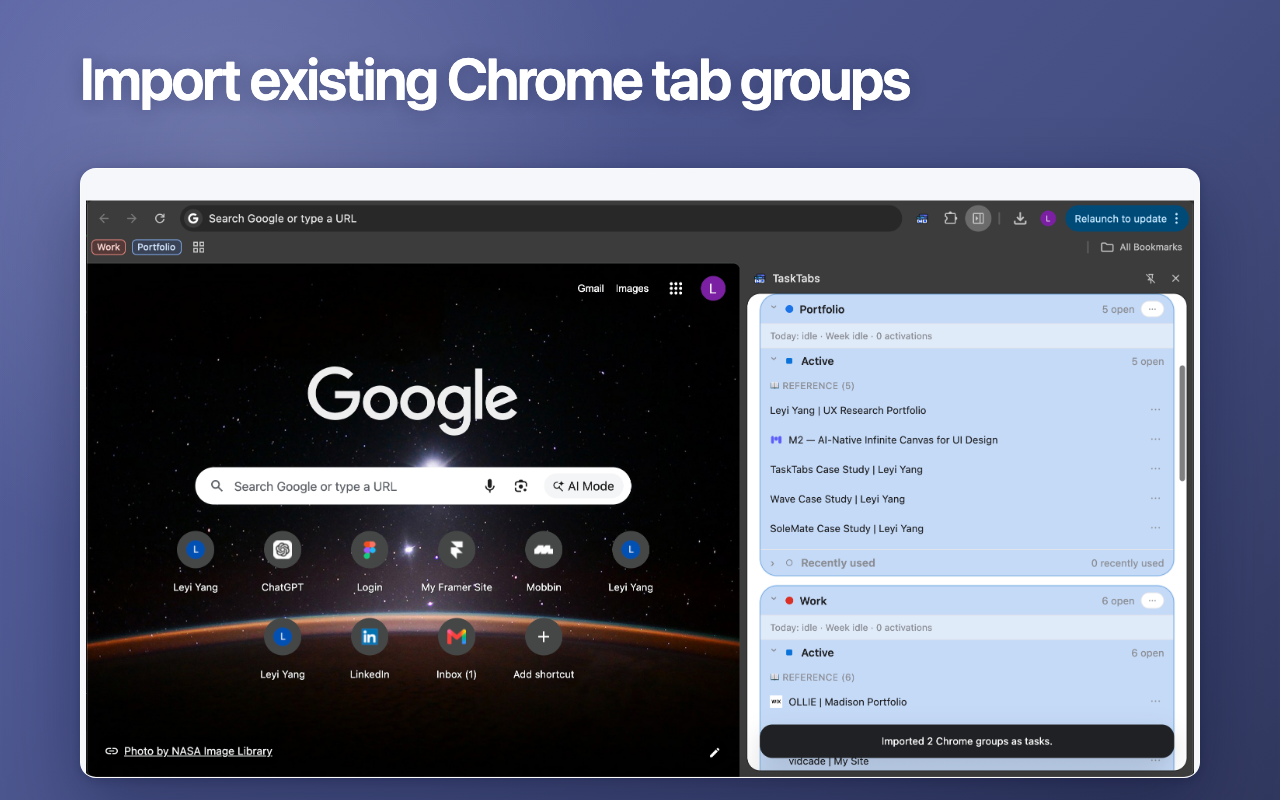Click the Add shortcut plus button
The height and width of the screenshot is (800, 1280).
pyautogui.click(x=543, y=636)
